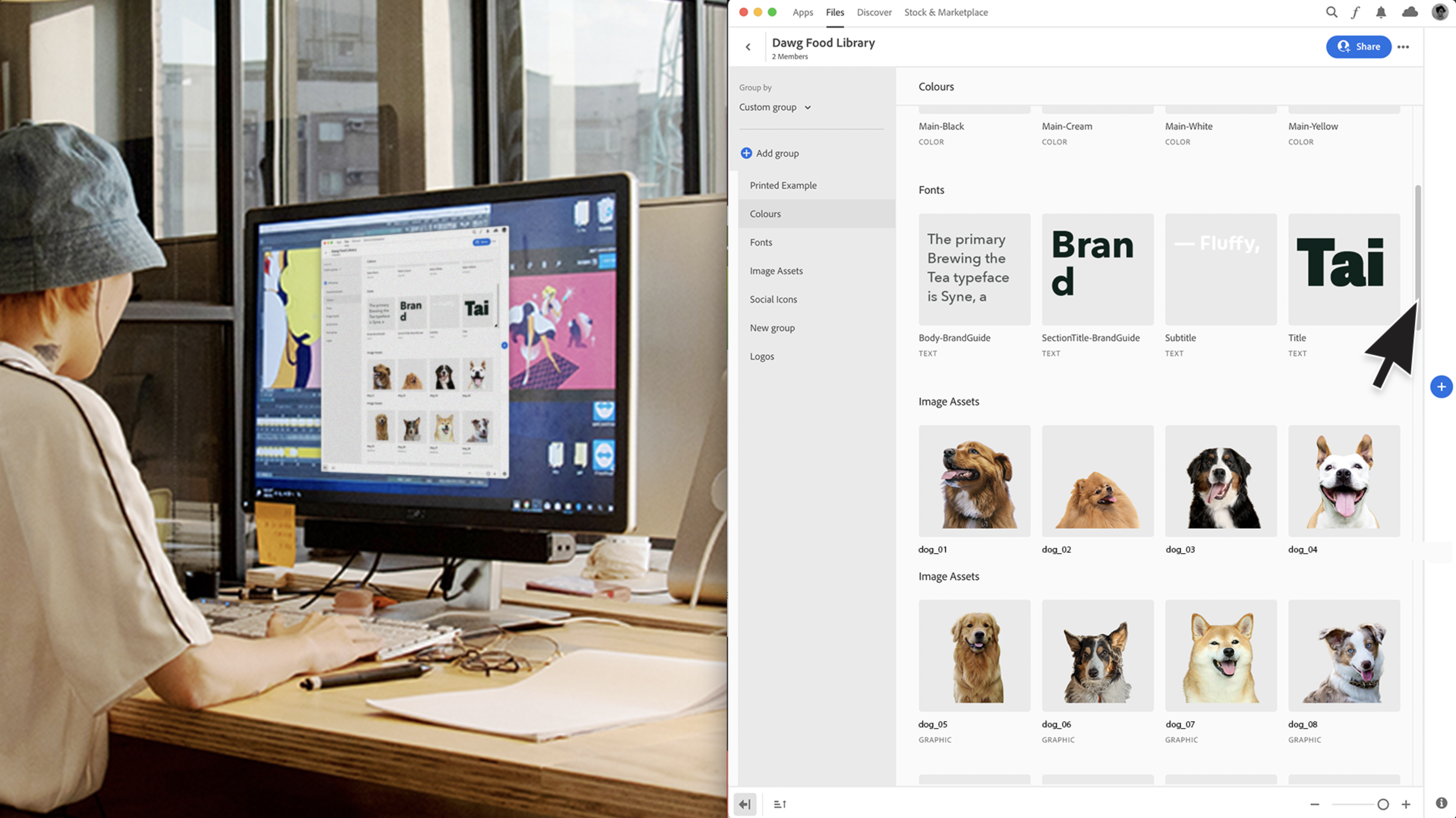The image size is (1456, 818).
Task: Increase thumbnail size with plus
Action: point(1406,804)
